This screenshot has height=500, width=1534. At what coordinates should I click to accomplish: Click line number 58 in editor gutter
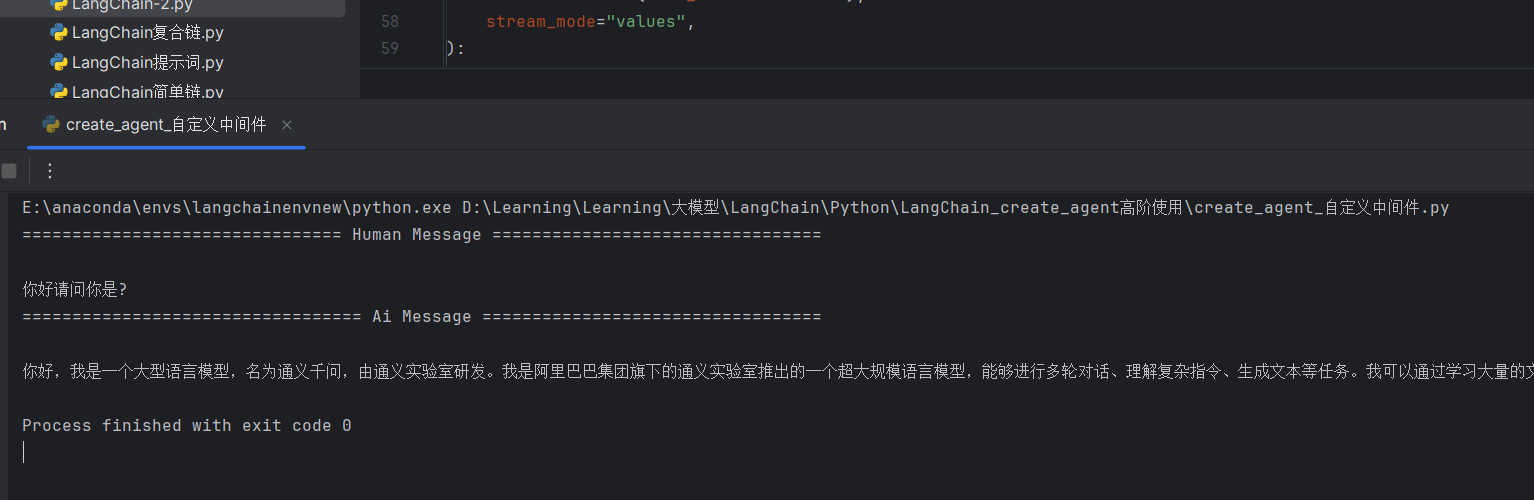coord(390,21)
